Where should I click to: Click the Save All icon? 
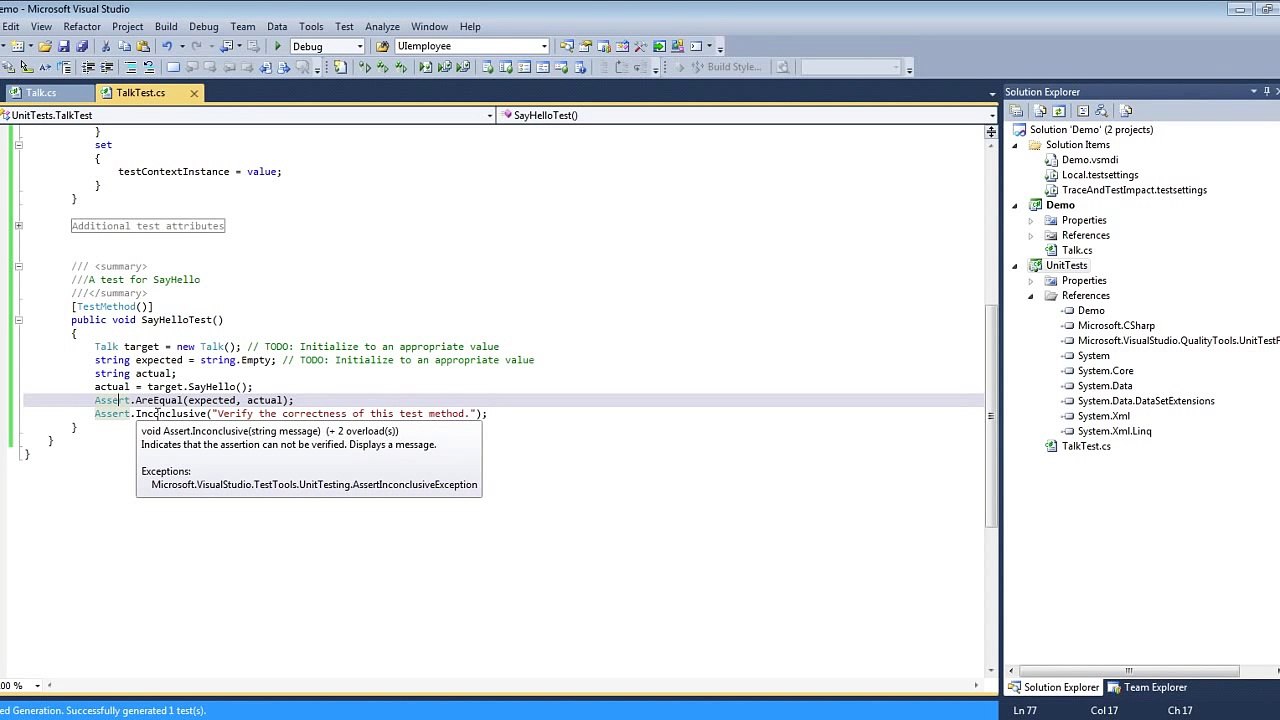pos(82,46)
